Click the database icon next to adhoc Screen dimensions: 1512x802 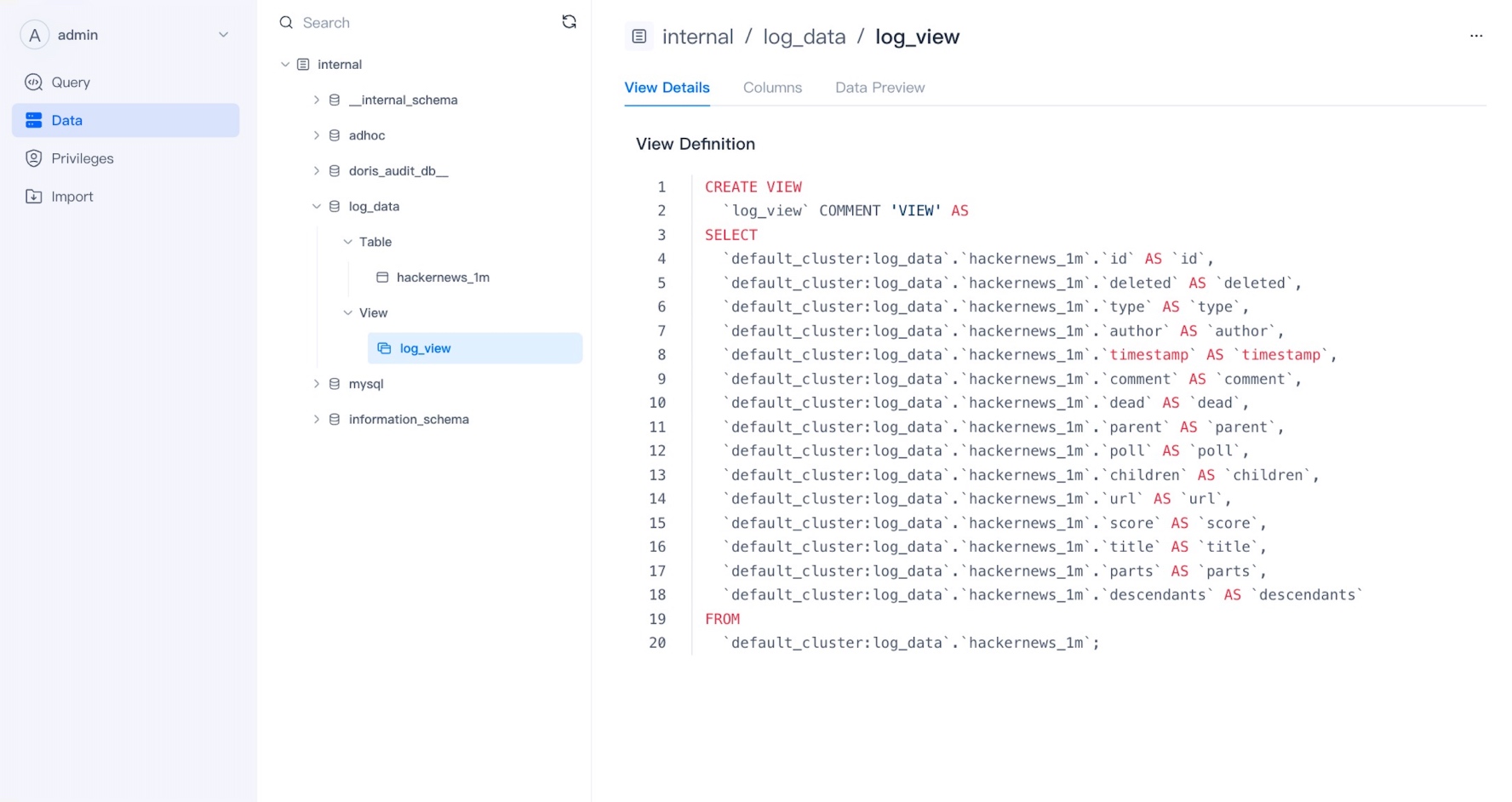coord(335,135)
